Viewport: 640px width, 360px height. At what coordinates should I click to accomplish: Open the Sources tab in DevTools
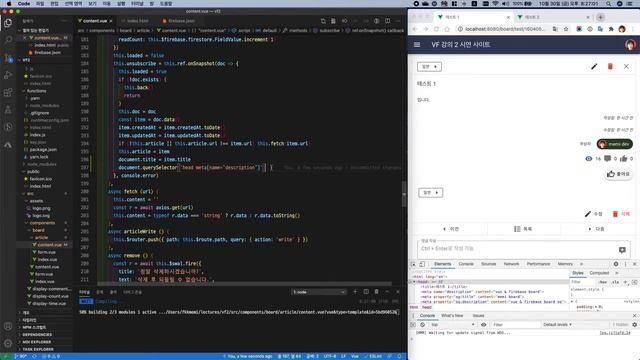(488, 264)
